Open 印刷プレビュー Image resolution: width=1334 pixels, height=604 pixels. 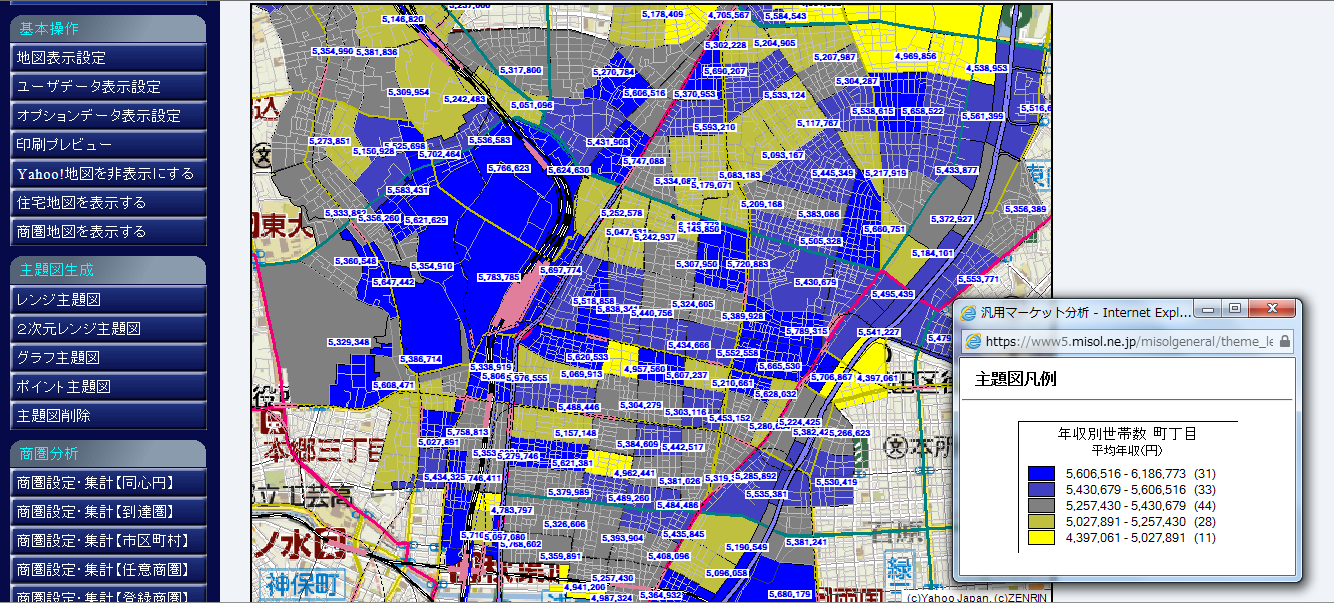(x=108, y=145)
